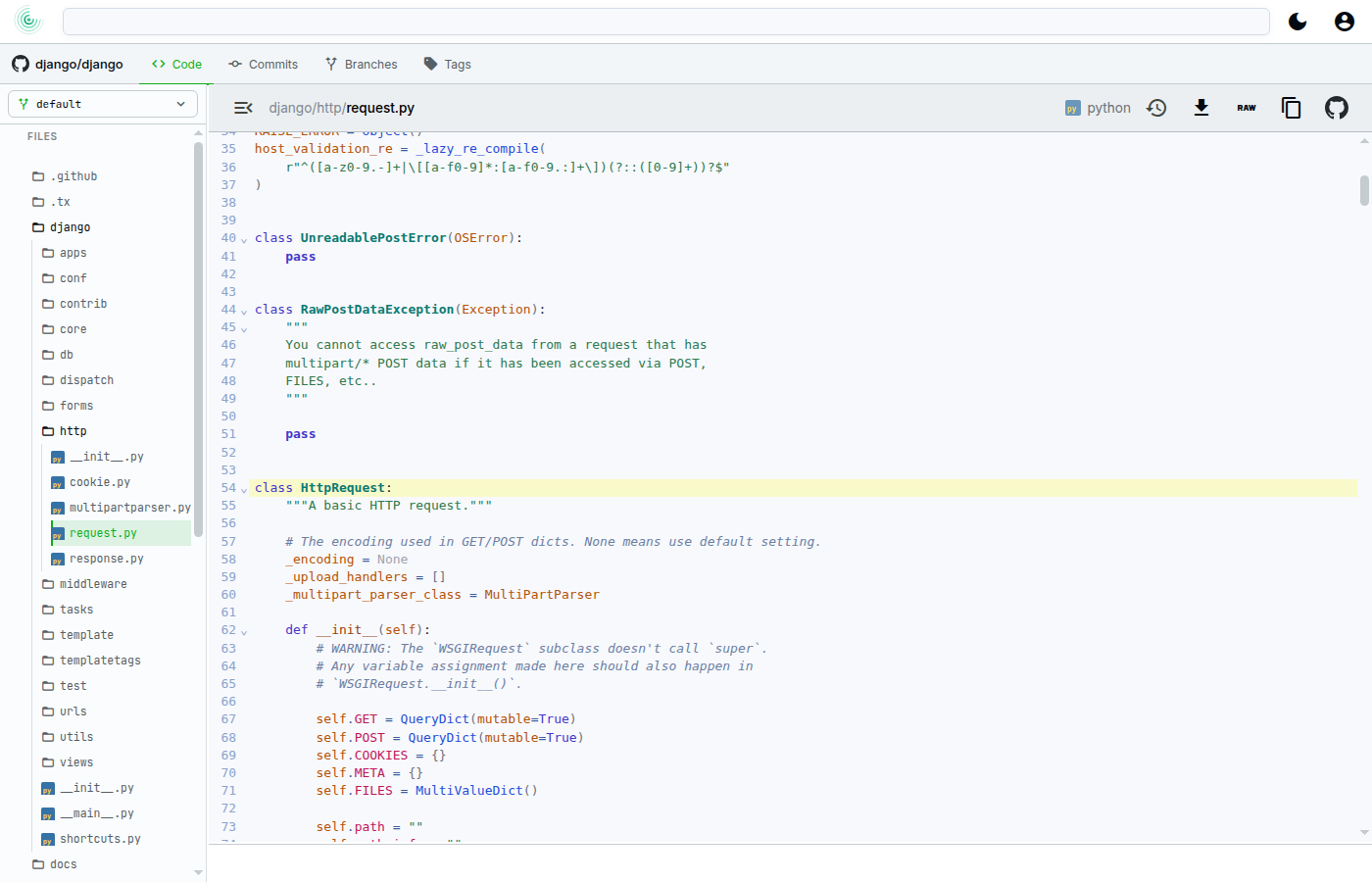View file history with the clock icon

coord(1156,108)
